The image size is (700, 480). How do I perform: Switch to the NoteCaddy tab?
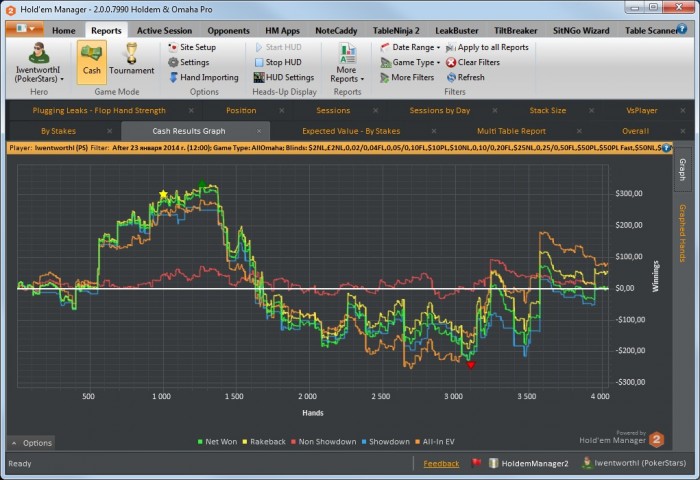(x=336, y=31)
